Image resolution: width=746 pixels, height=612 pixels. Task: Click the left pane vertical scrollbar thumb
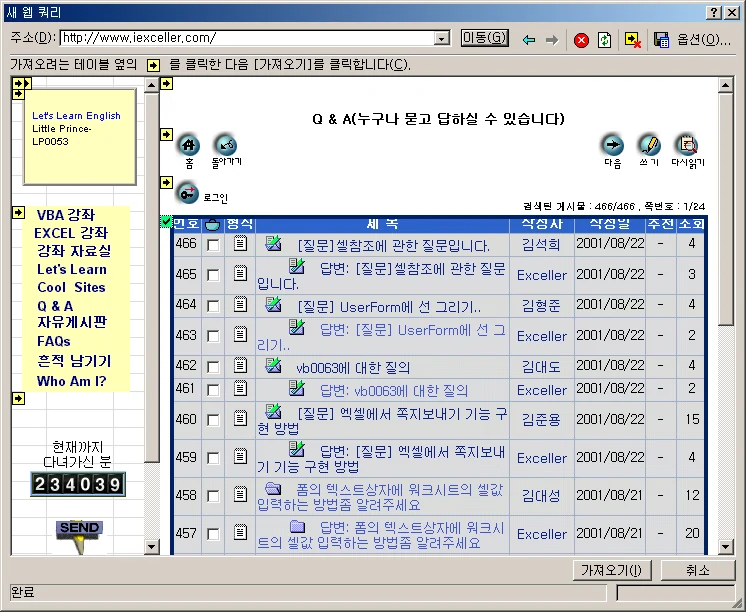pyautogui.click(x=152, y=277)
